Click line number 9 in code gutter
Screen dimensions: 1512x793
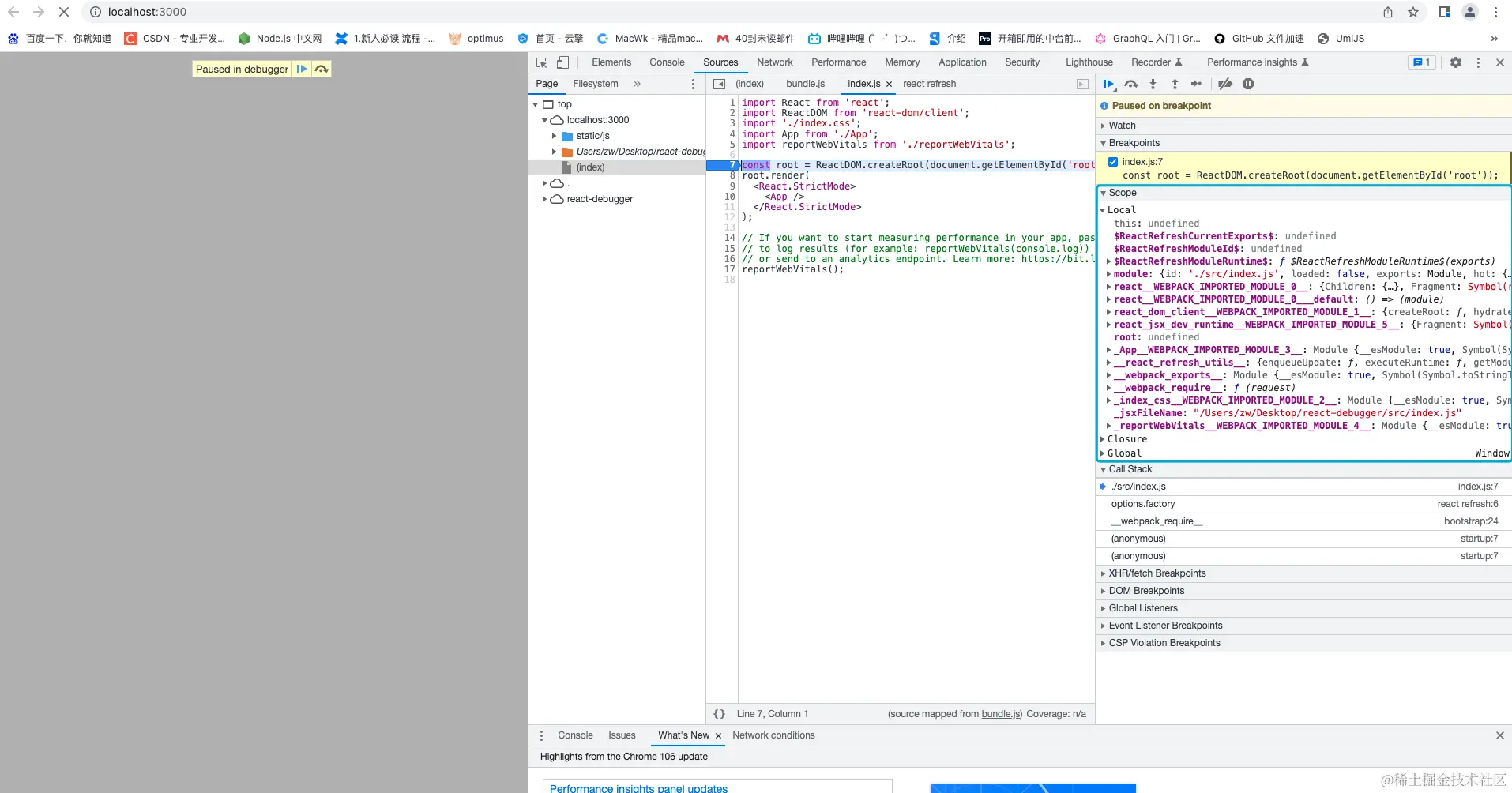click(732, 186)
